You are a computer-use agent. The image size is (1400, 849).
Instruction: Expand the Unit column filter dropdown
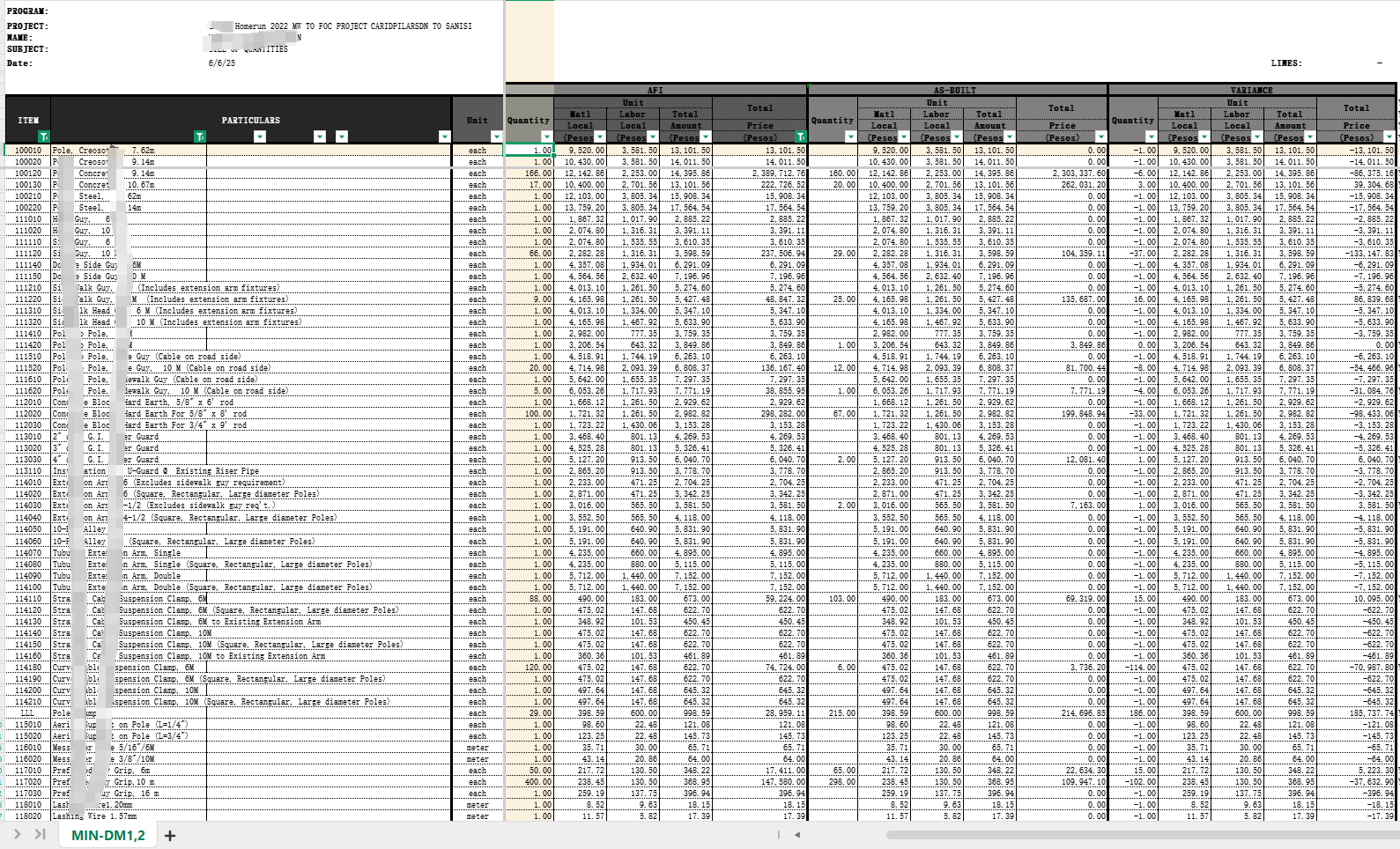pos(496,137)
